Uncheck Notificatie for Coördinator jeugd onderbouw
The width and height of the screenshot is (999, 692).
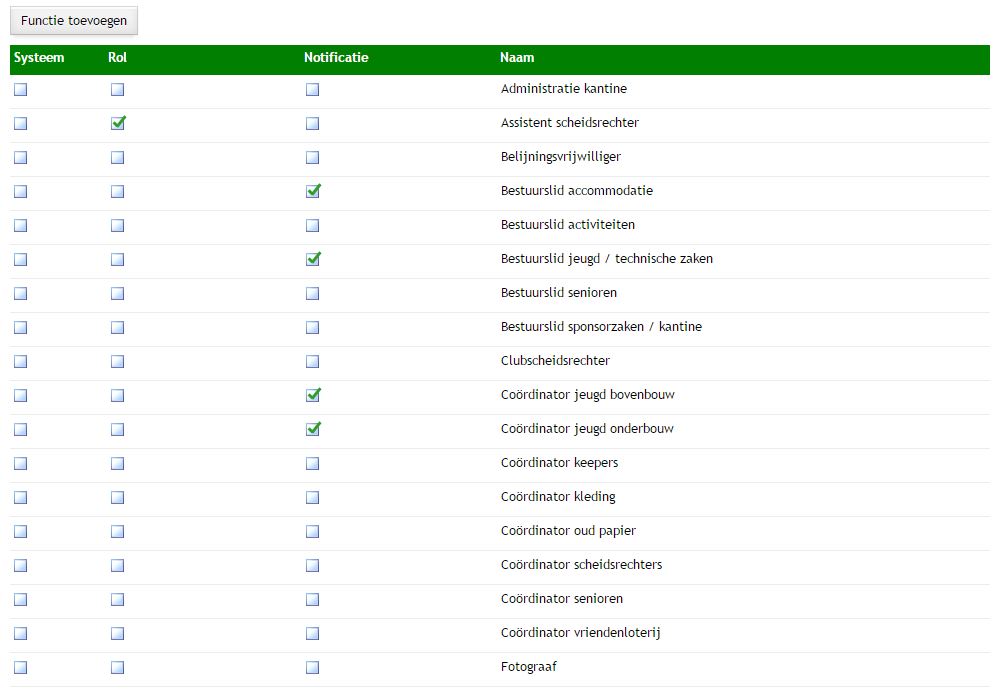[x=313, y=429]
